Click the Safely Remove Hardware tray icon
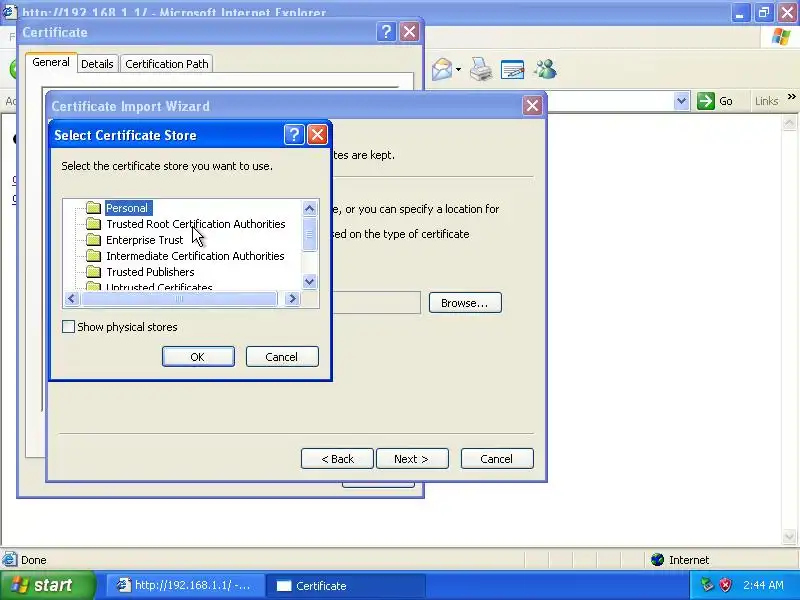The width and height of the screenshot is (800, 600). coord(707,585)
